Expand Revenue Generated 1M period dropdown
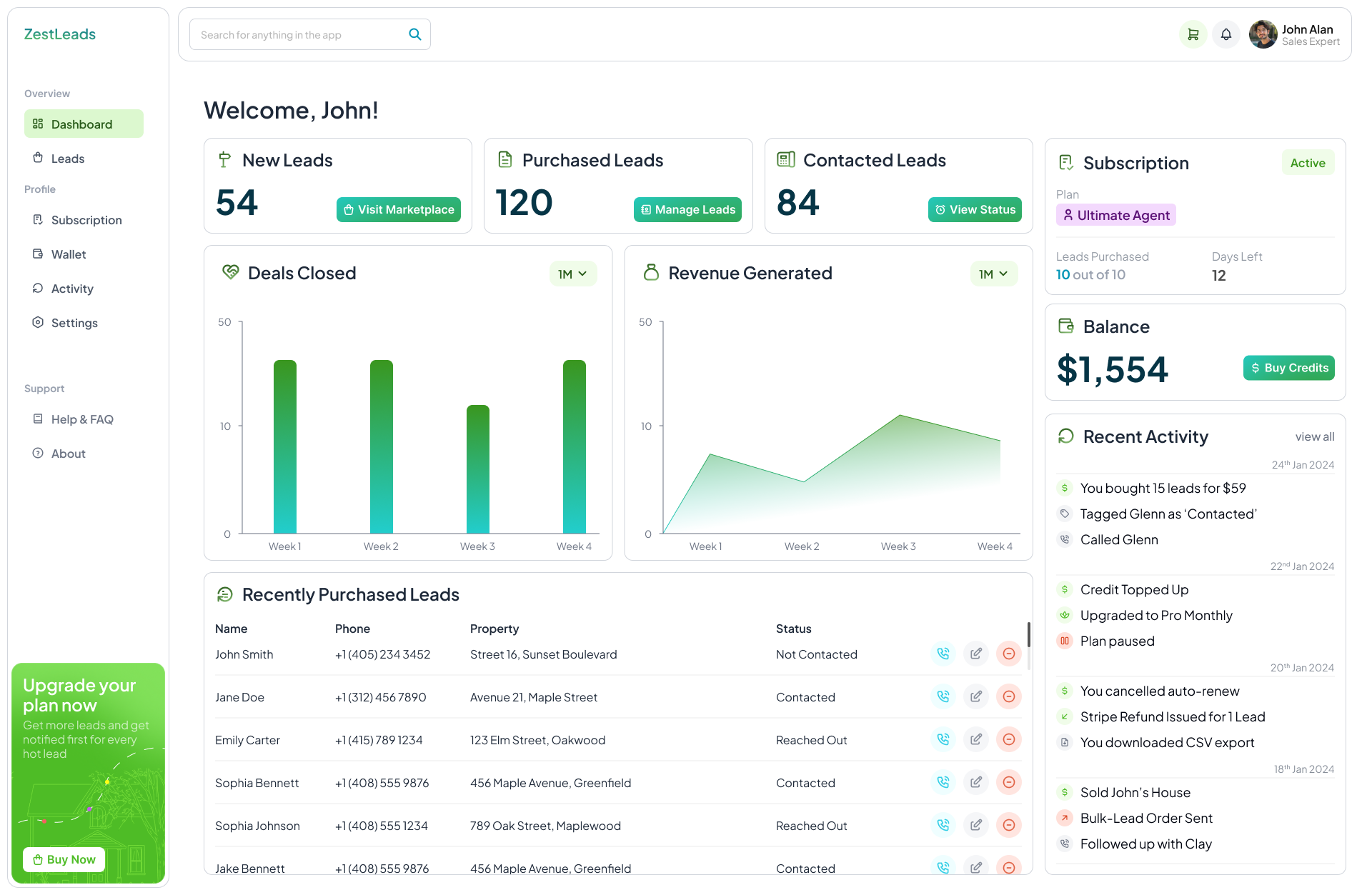The height and width of the screenshot is (895, 1372). click(x=993, y=274)
